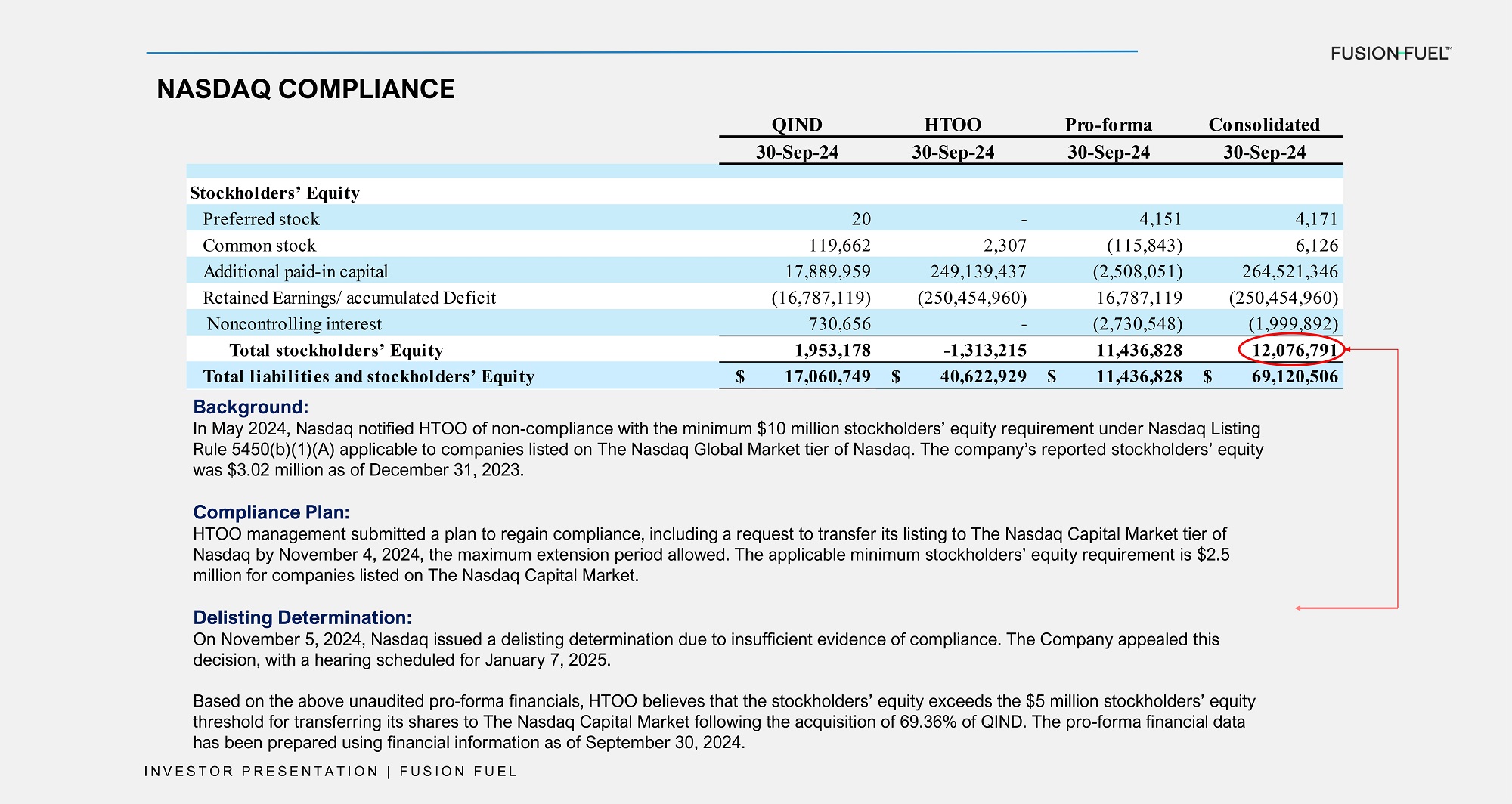This screenshot has width=1512, height=804.
Task: Click the Delisting Determination section heading
Action: (302, 617)
